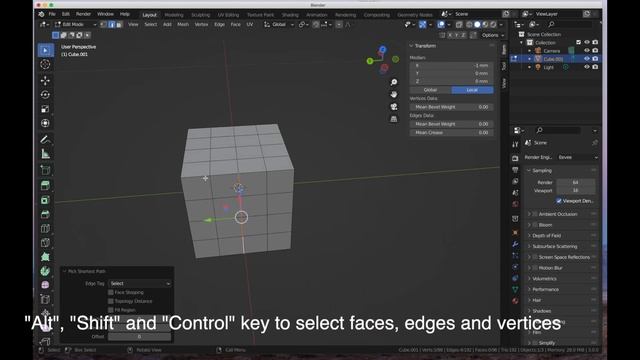Select the Scale tool
The height and width of the screenshot is (360, 640).
(x=45, y=109)
